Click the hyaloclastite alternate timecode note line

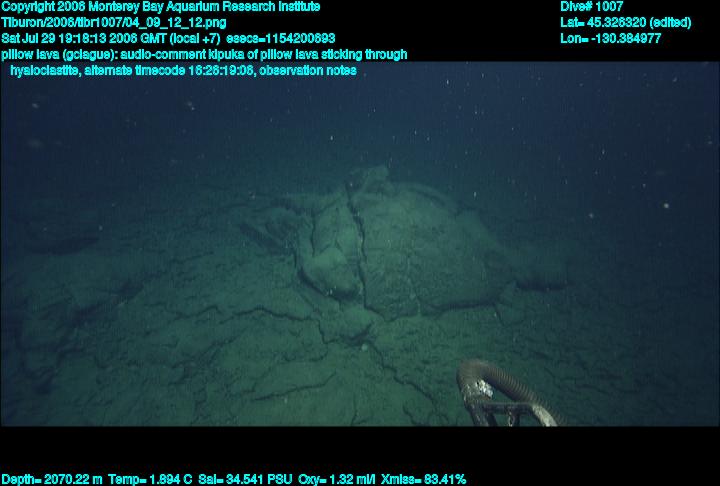[x=184, y=71]
